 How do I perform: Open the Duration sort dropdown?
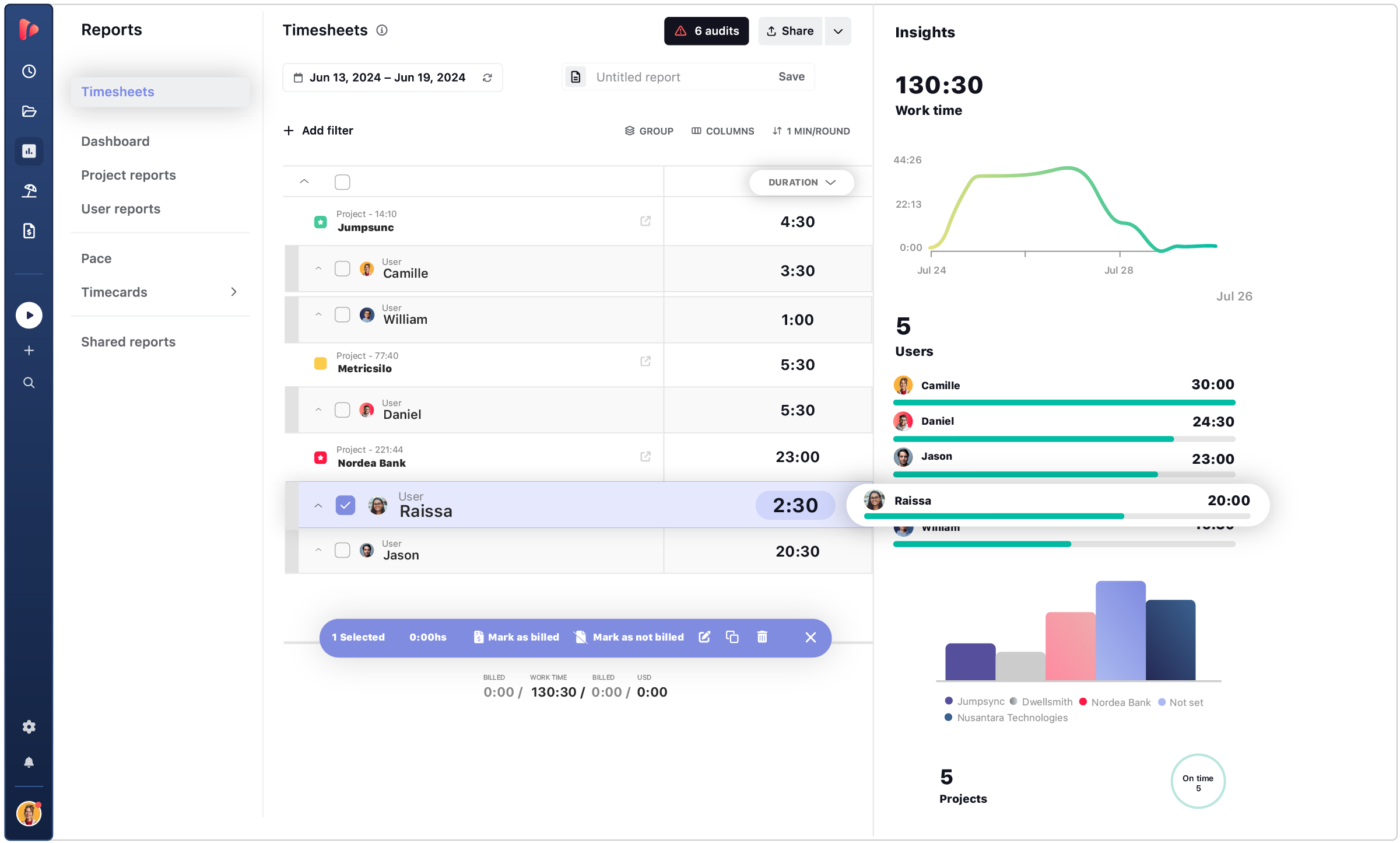[801, 182]
